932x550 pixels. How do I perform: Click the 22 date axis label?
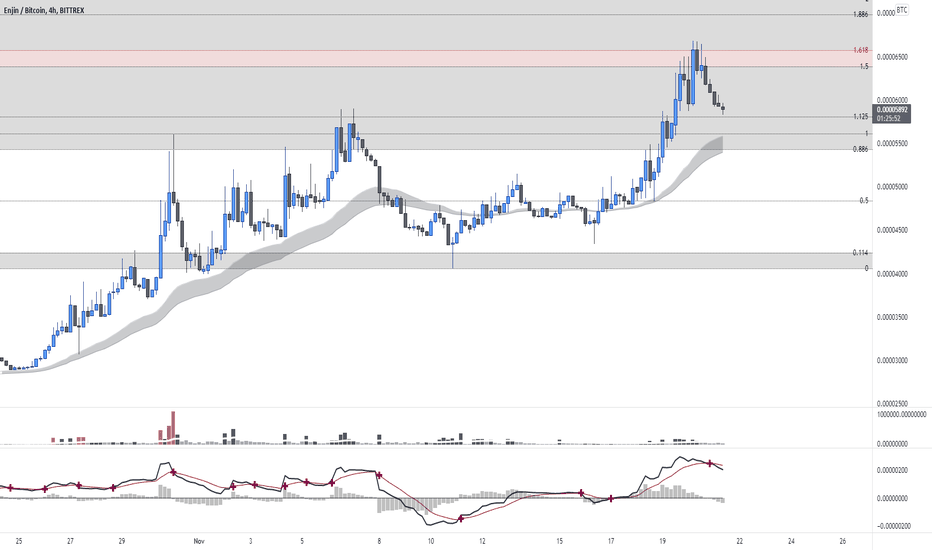[x=740, y=542]
